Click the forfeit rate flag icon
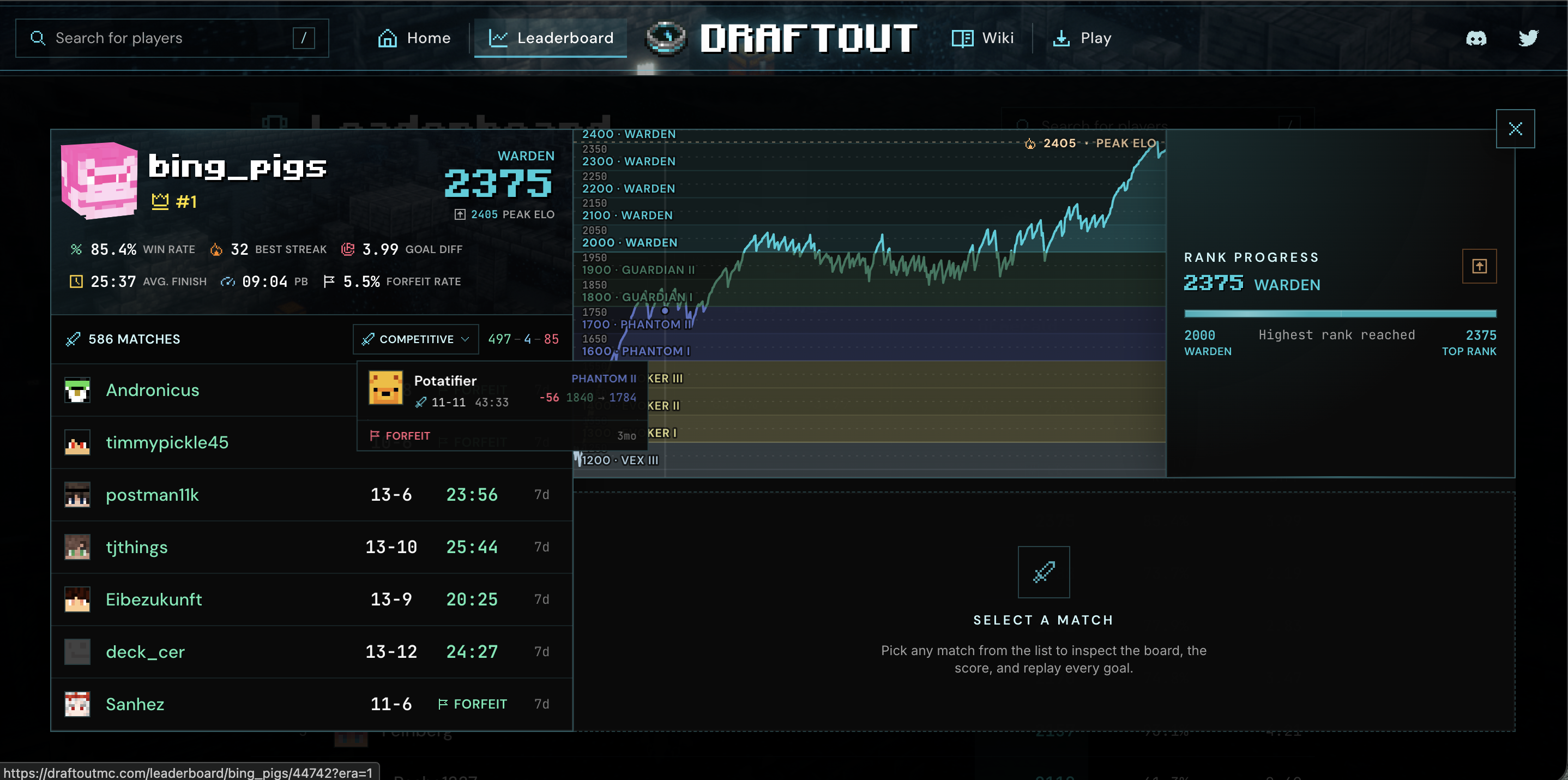 point(329,281)
